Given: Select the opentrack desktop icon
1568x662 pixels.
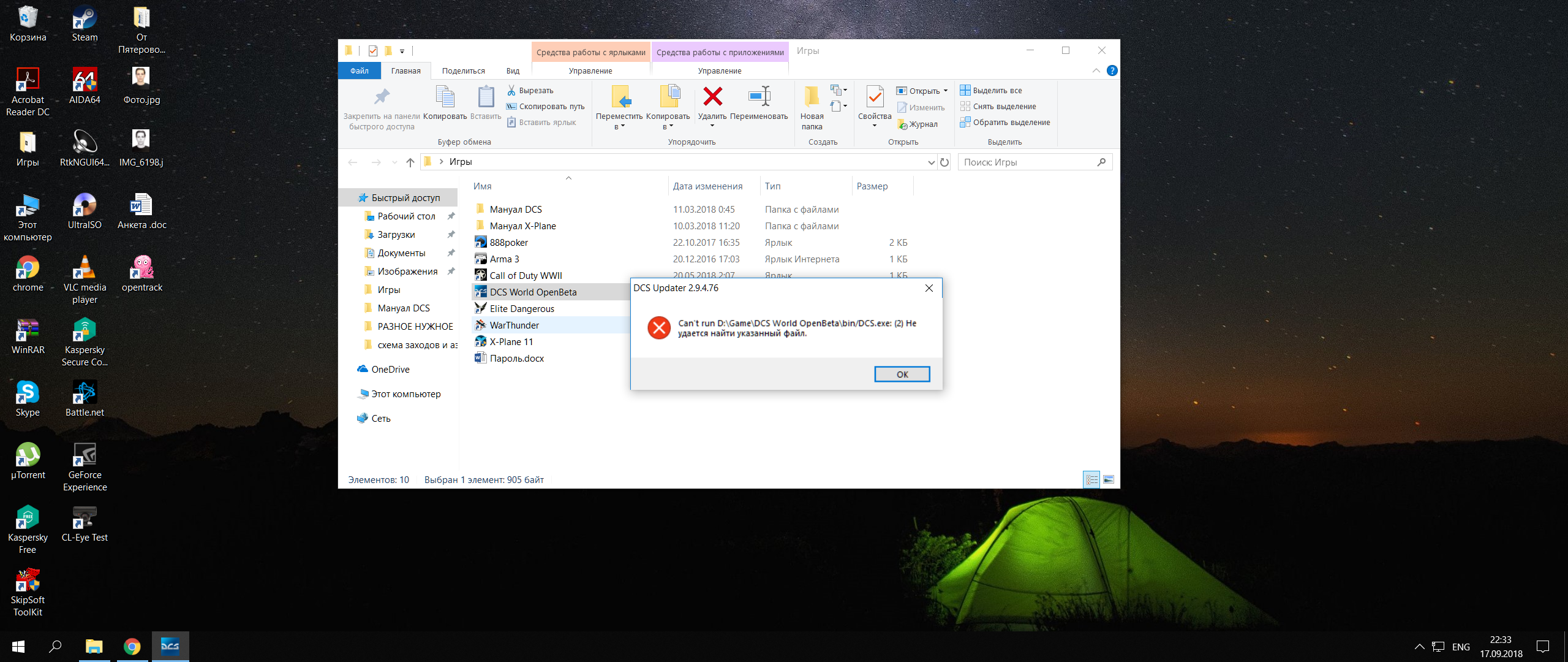Looking at the screenshot, I should (142, 275).
